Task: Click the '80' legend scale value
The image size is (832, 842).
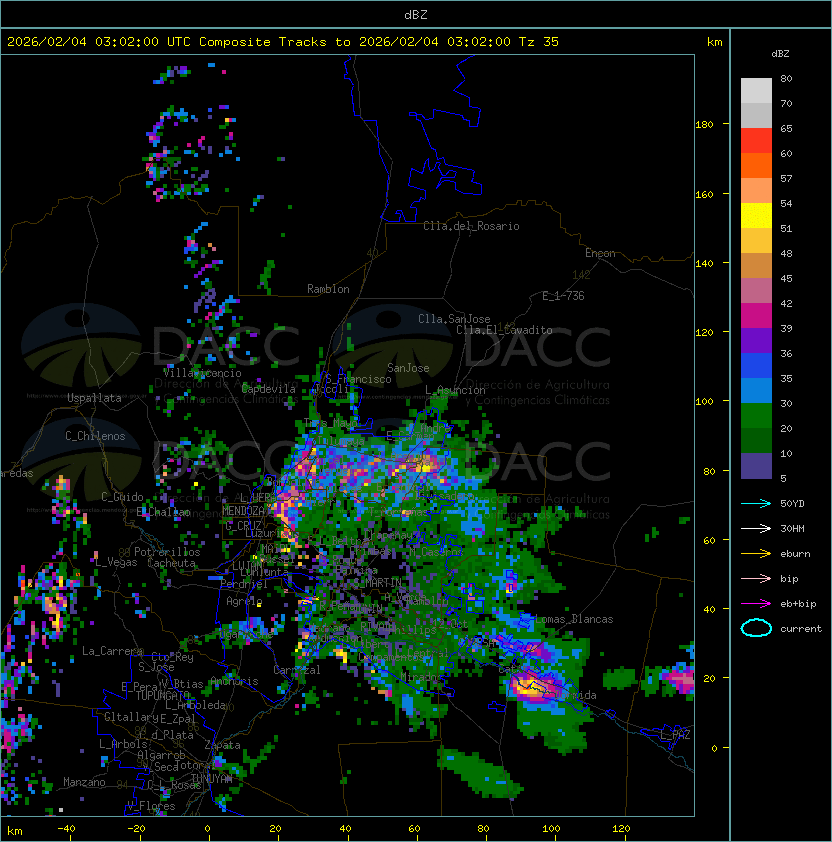Action: coord(786,78)
